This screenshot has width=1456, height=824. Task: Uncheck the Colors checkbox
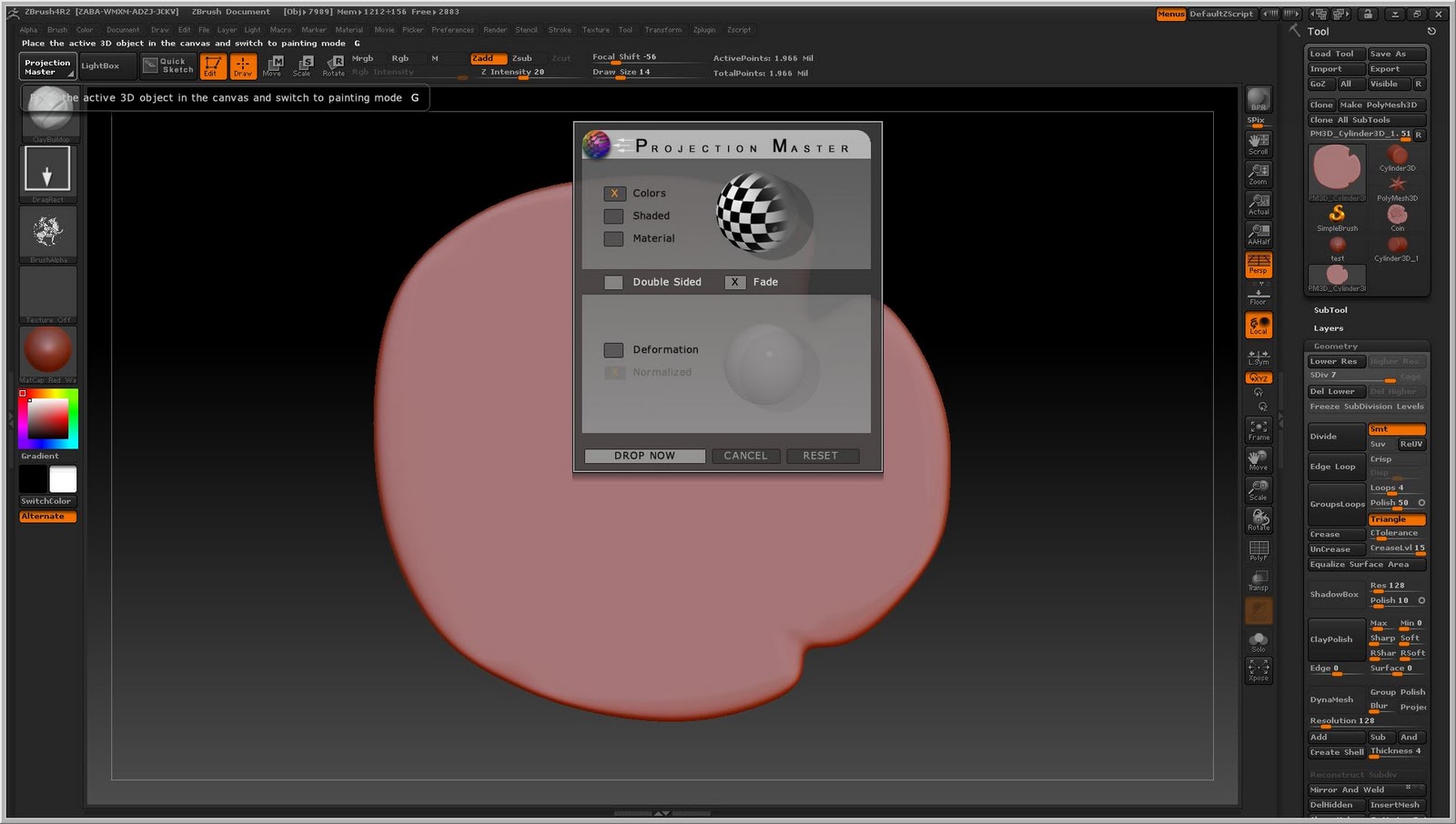614,194
